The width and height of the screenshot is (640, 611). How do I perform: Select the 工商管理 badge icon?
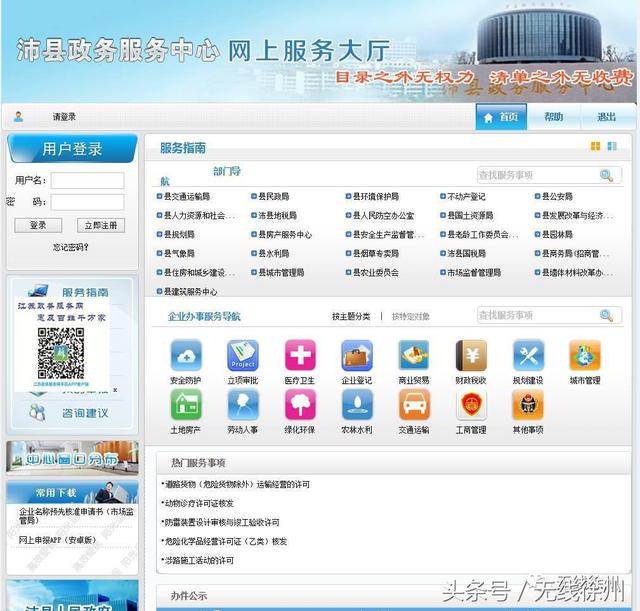pyautogui.click(x=471, y=405)
